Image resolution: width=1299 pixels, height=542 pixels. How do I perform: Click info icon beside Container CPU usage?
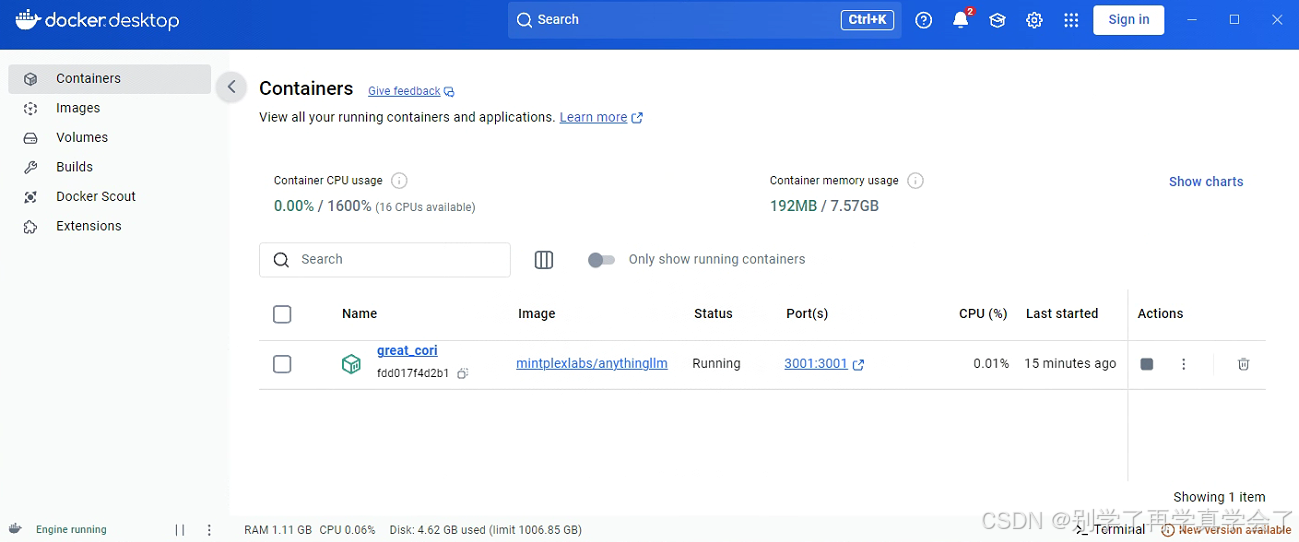(399, 181)
